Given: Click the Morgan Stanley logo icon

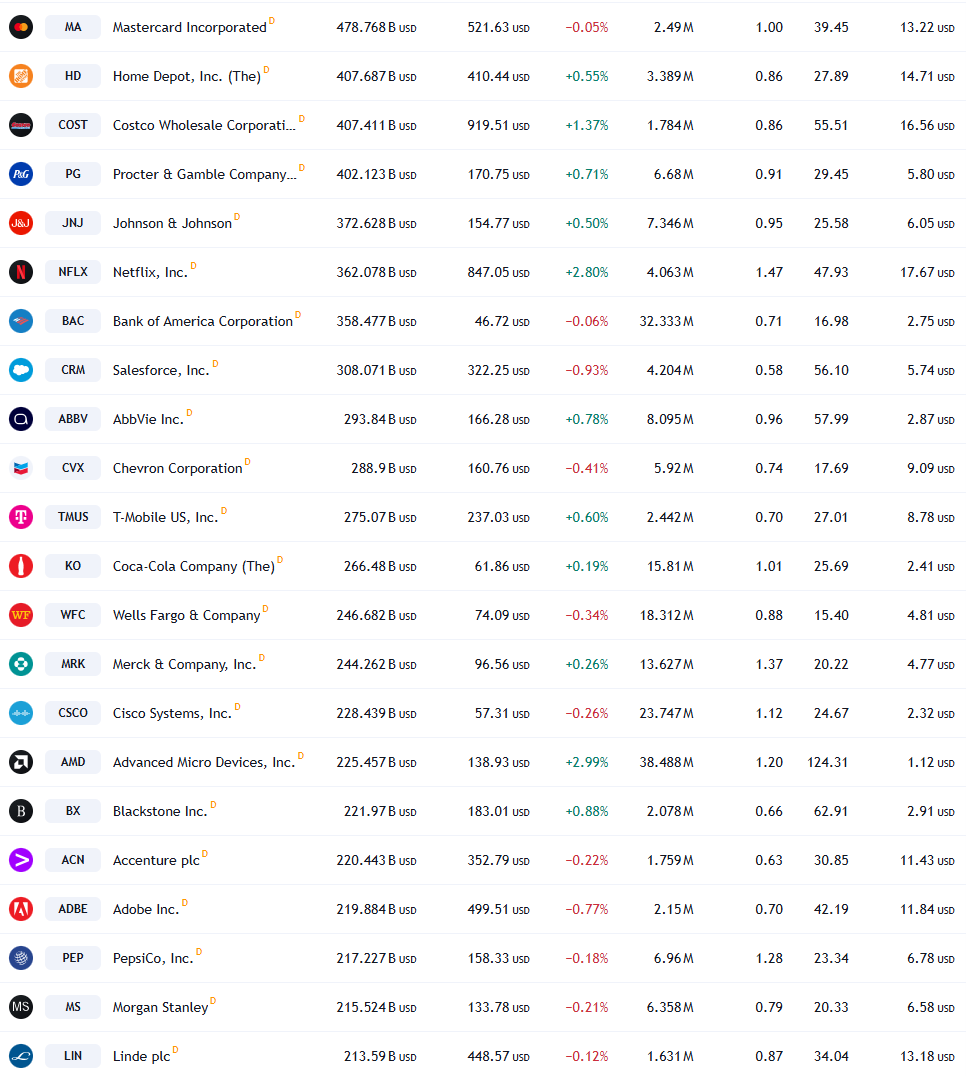Looking at the screenshot, I should (21, 1007).
